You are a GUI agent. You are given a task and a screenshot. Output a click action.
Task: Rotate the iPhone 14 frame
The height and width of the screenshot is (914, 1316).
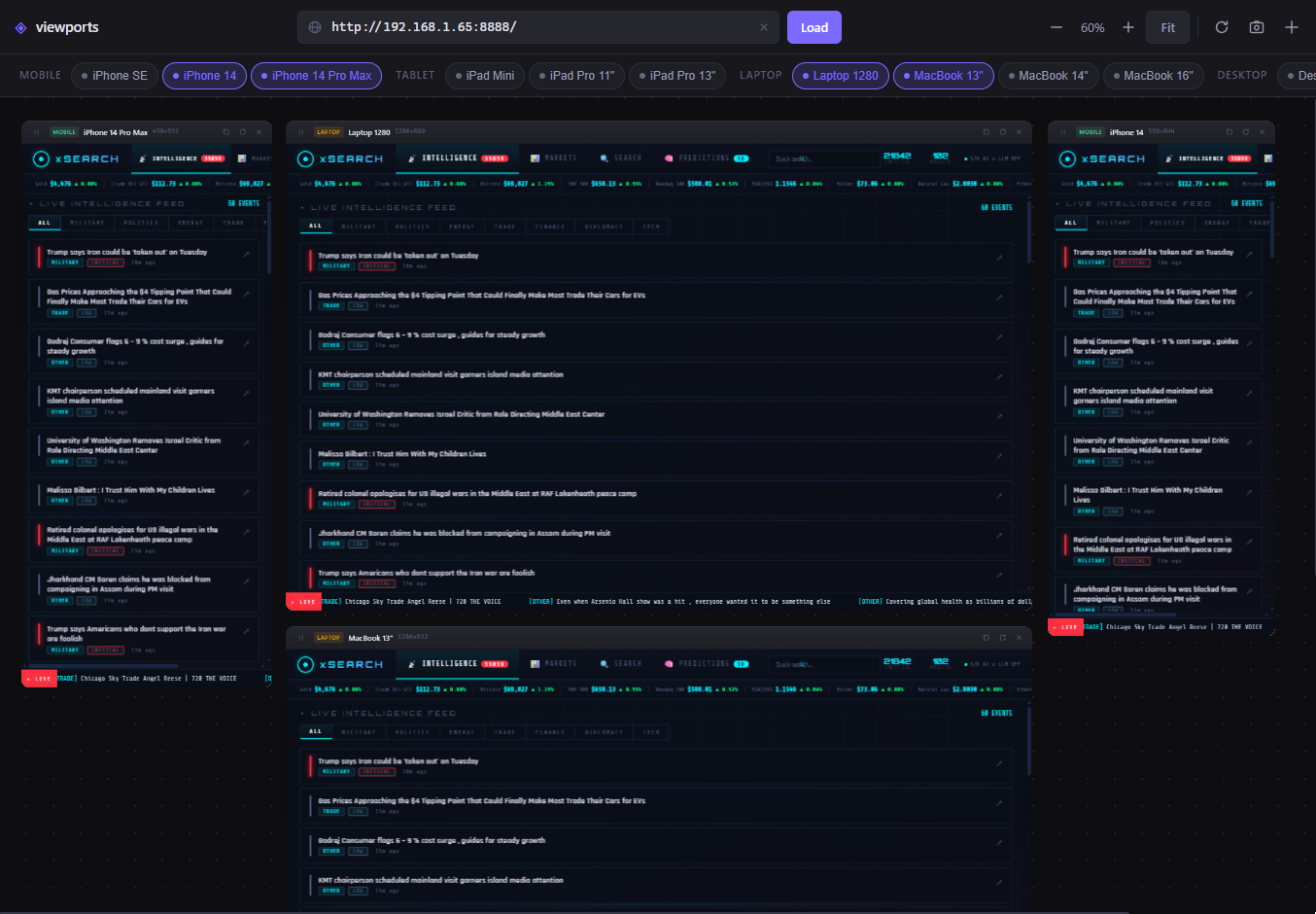pos(1229,132)
